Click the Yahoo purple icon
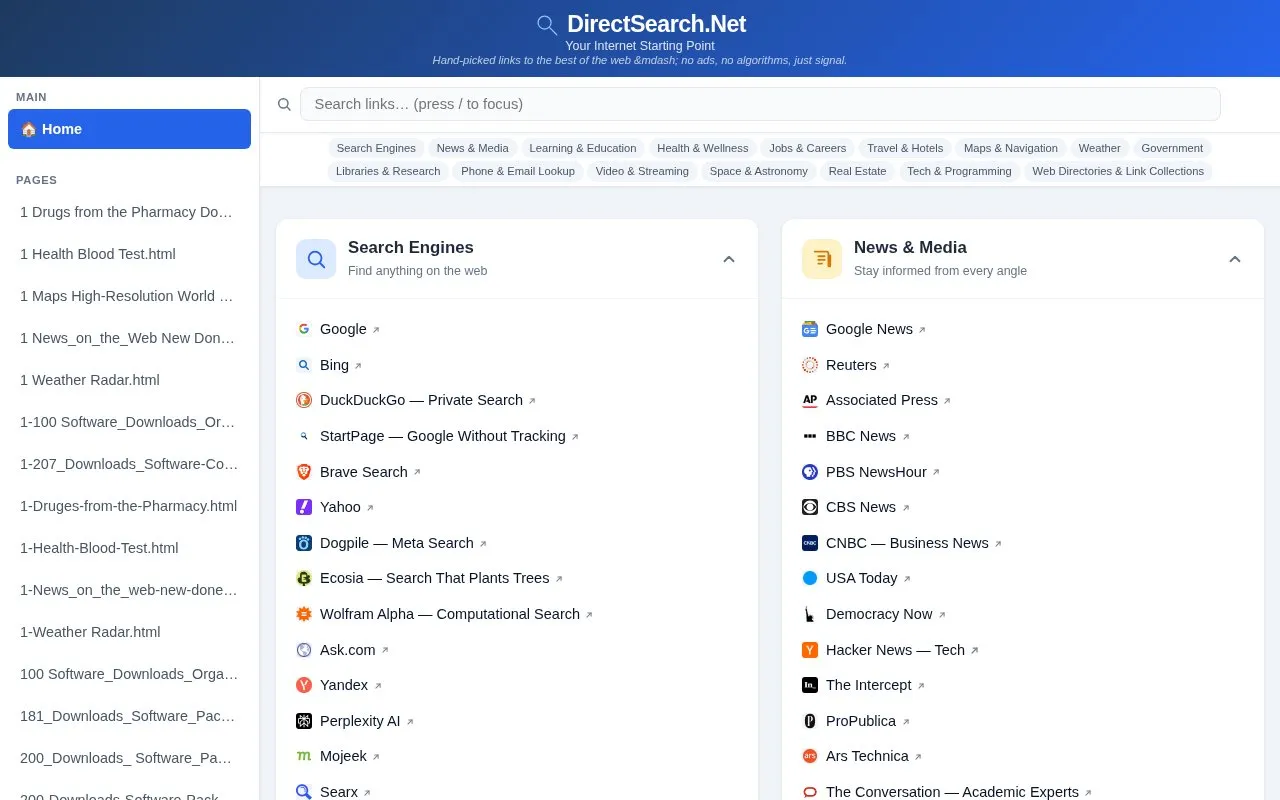Image resolution: width=1280 pixels, height=800 pixels. (304, 507)
